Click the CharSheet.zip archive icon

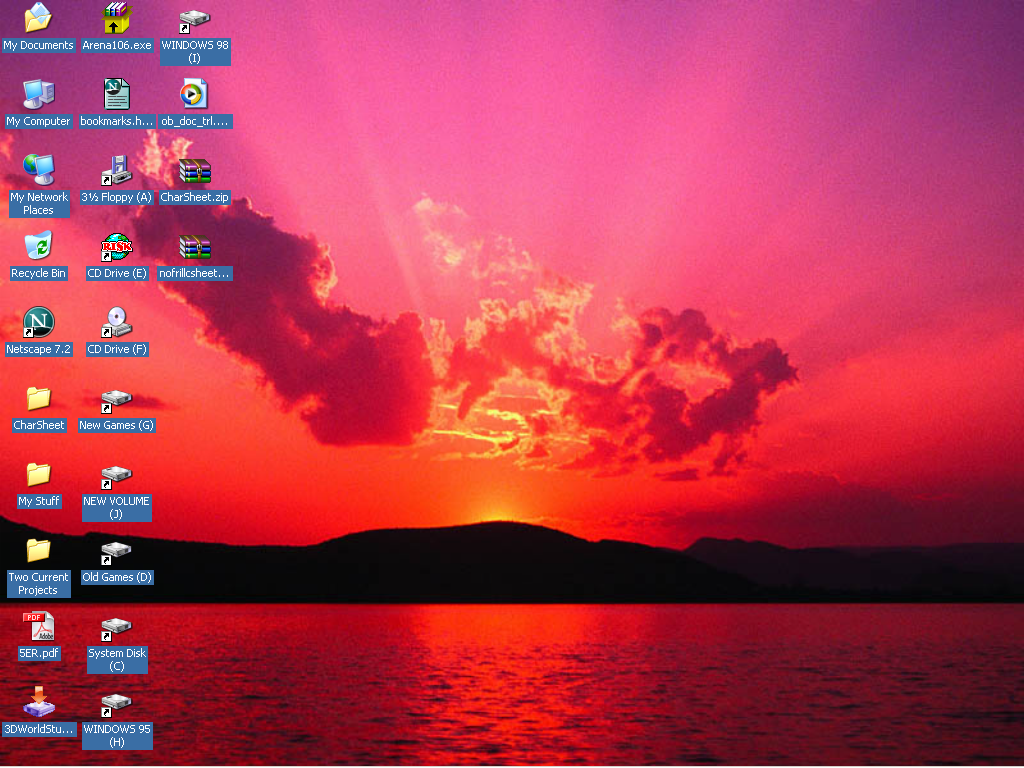(x=195, y=170)
